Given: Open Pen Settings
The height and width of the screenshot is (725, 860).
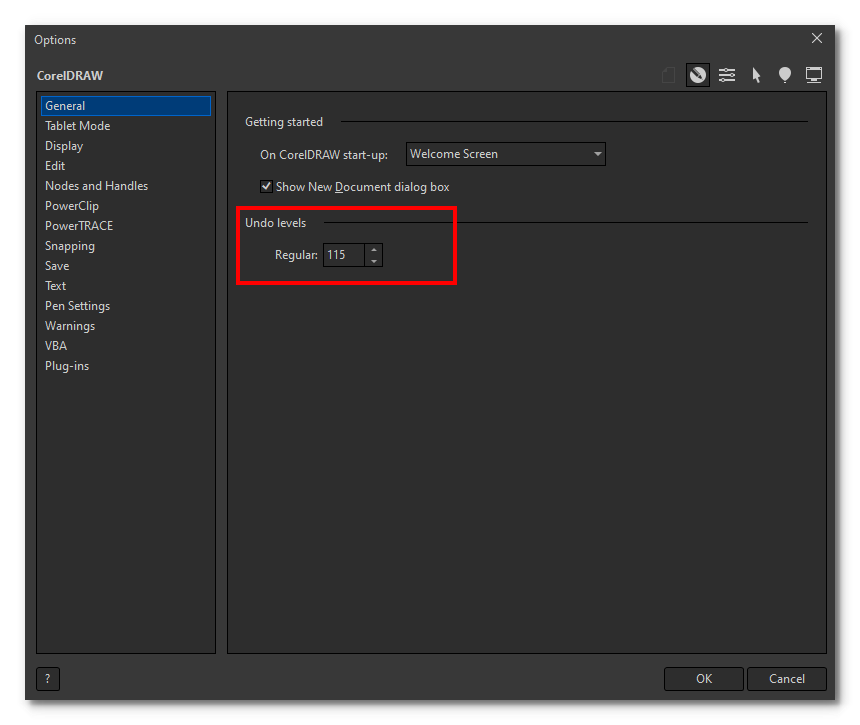Looking at the screenshot, I should pyautogui.click(x=126, y=306).
